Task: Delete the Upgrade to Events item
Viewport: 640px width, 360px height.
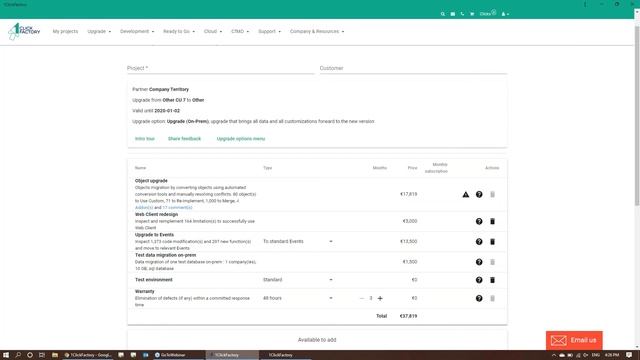Action: [x=493, y=242]
